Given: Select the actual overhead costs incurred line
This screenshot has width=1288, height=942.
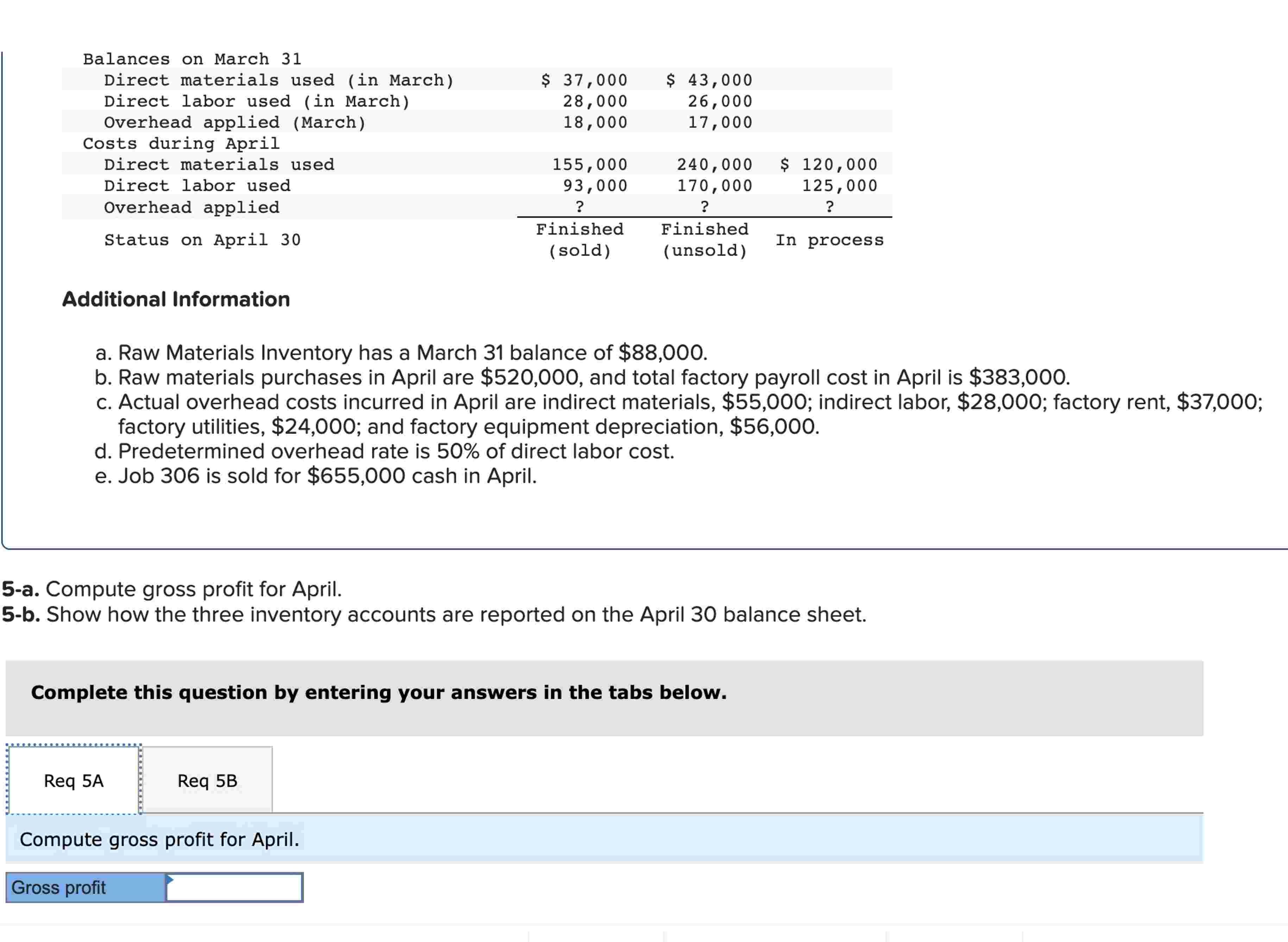Looking at the screenshot, I should click(x=679, y=402).
